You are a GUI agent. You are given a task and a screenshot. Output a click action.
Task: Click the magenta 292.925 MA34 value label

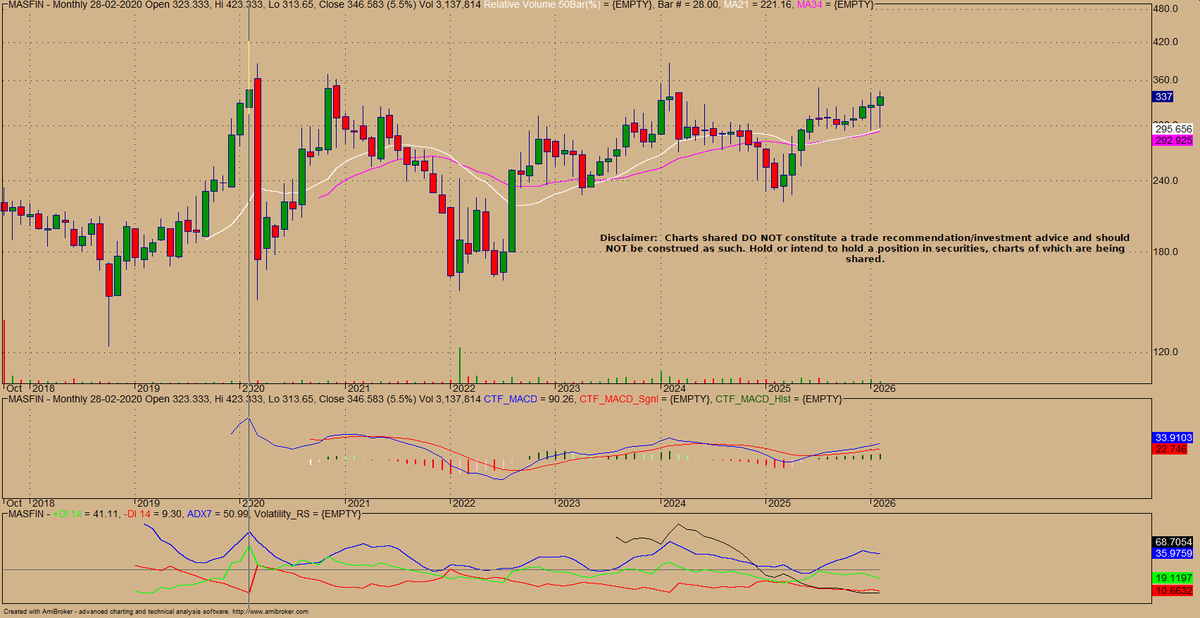1173,141
